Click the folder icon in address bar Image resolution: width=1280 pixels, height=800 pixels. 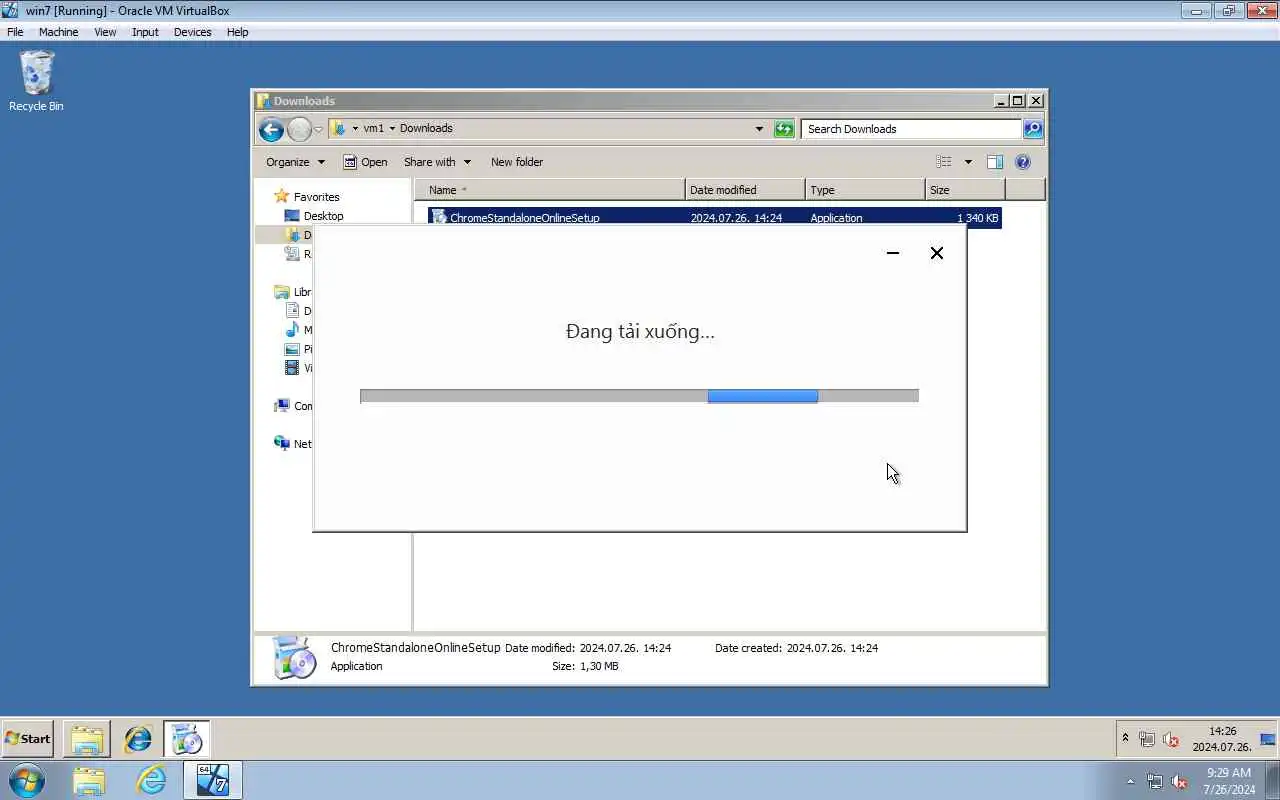339,128
